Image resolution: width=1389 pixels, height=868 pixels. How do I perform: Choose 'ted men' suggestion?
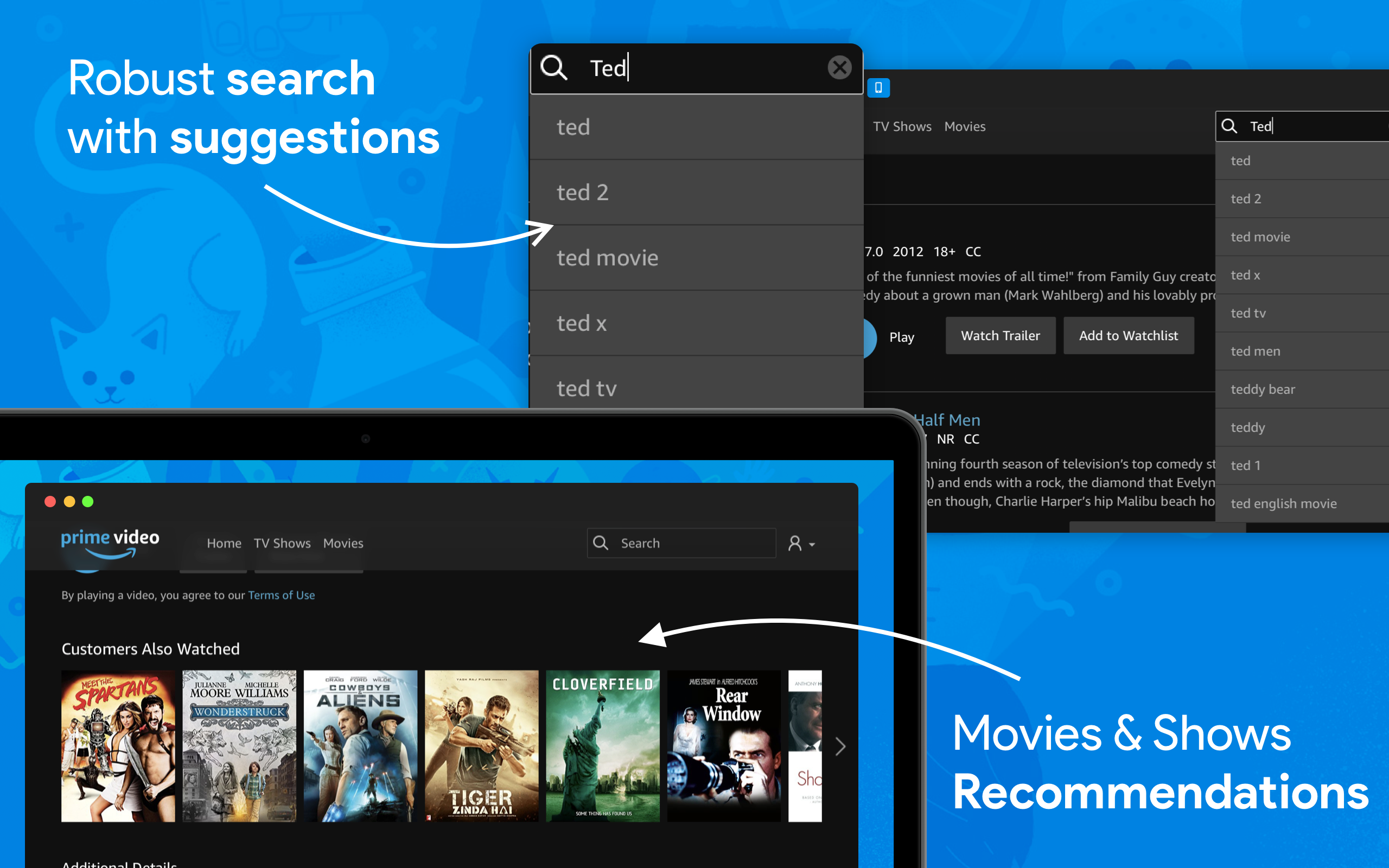pos(1302,352)
